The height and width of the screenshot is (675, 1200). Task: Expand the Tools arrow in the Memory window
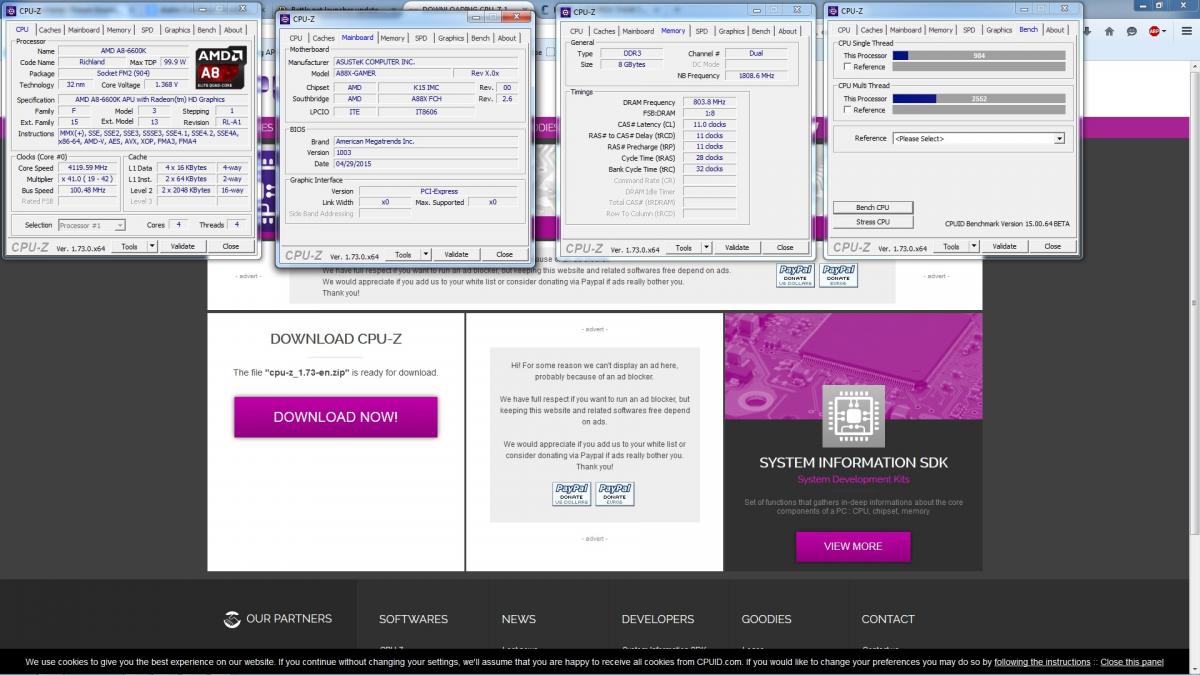click(x=706, y=247)
